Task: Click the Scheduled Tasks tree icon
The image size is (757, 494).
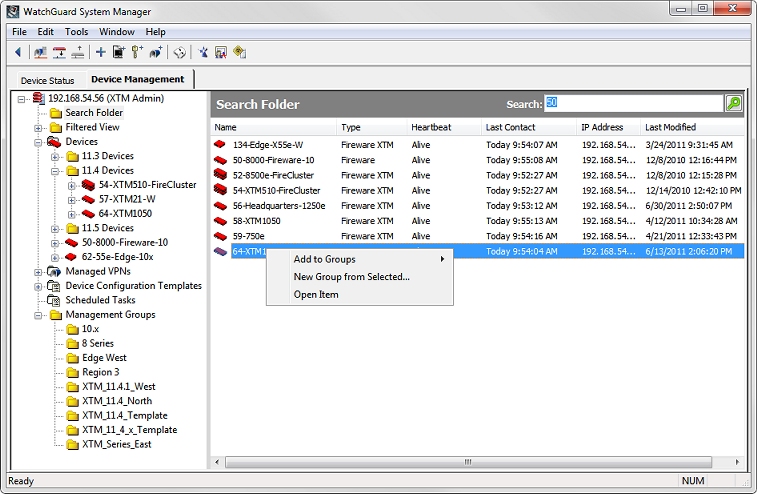Action: [54, 300]
